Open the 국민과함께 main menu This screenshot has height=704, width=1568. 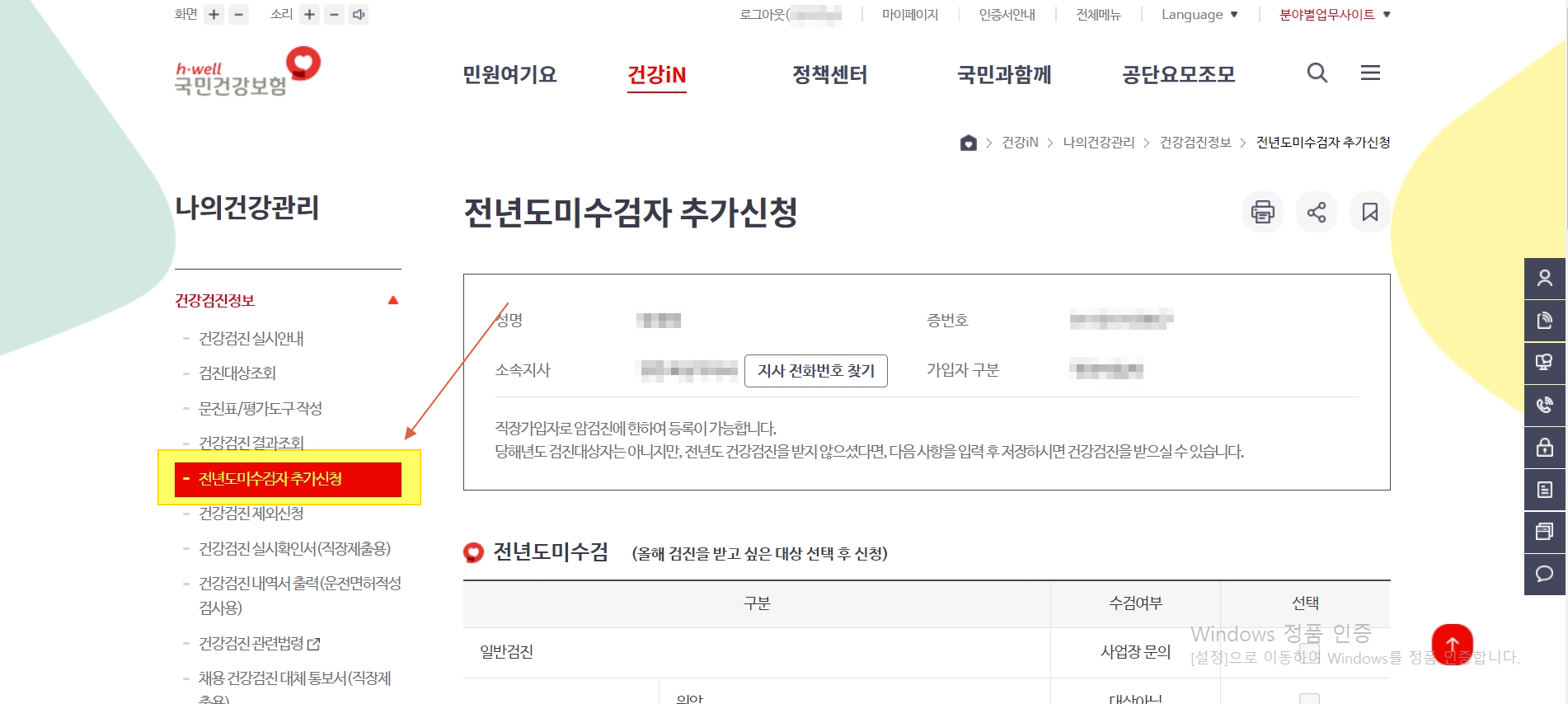1004,74
